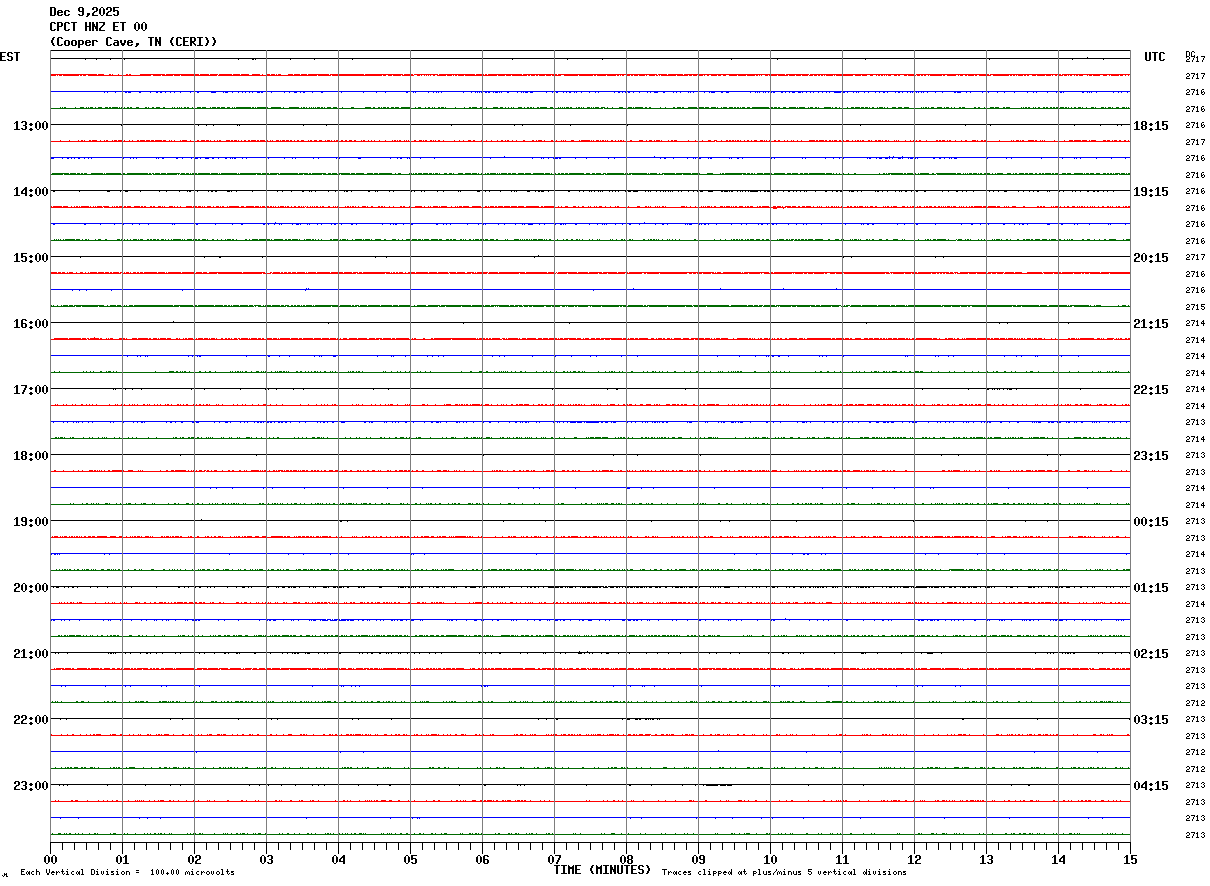Click minute 12 on the bottom axis
Screen dimensions: 1210x886
[915, 859]
